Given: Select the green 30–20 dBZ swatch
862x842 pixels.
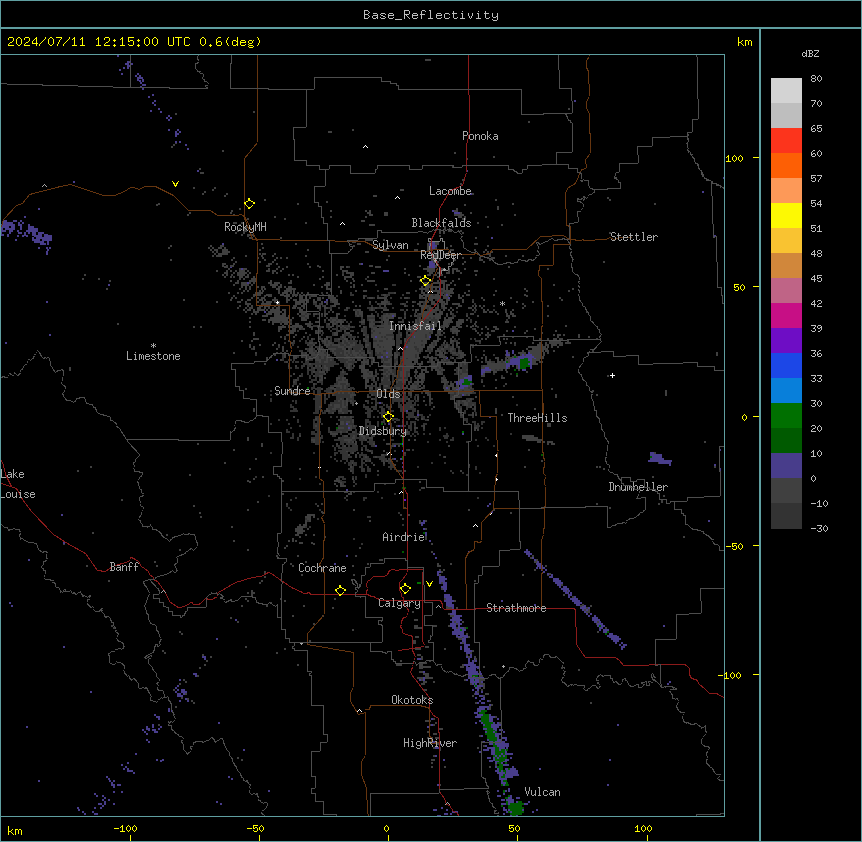Looking at the screenshot, I should tap(786, 416).
